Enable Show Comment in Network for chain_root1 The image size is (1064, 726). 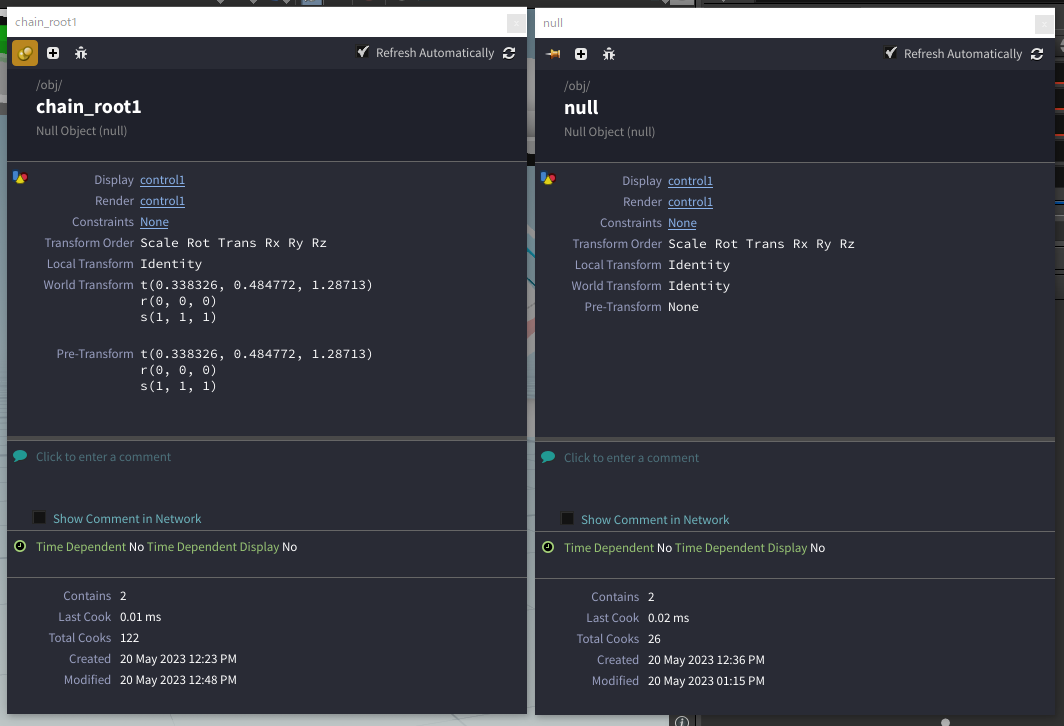click(39, 518)
